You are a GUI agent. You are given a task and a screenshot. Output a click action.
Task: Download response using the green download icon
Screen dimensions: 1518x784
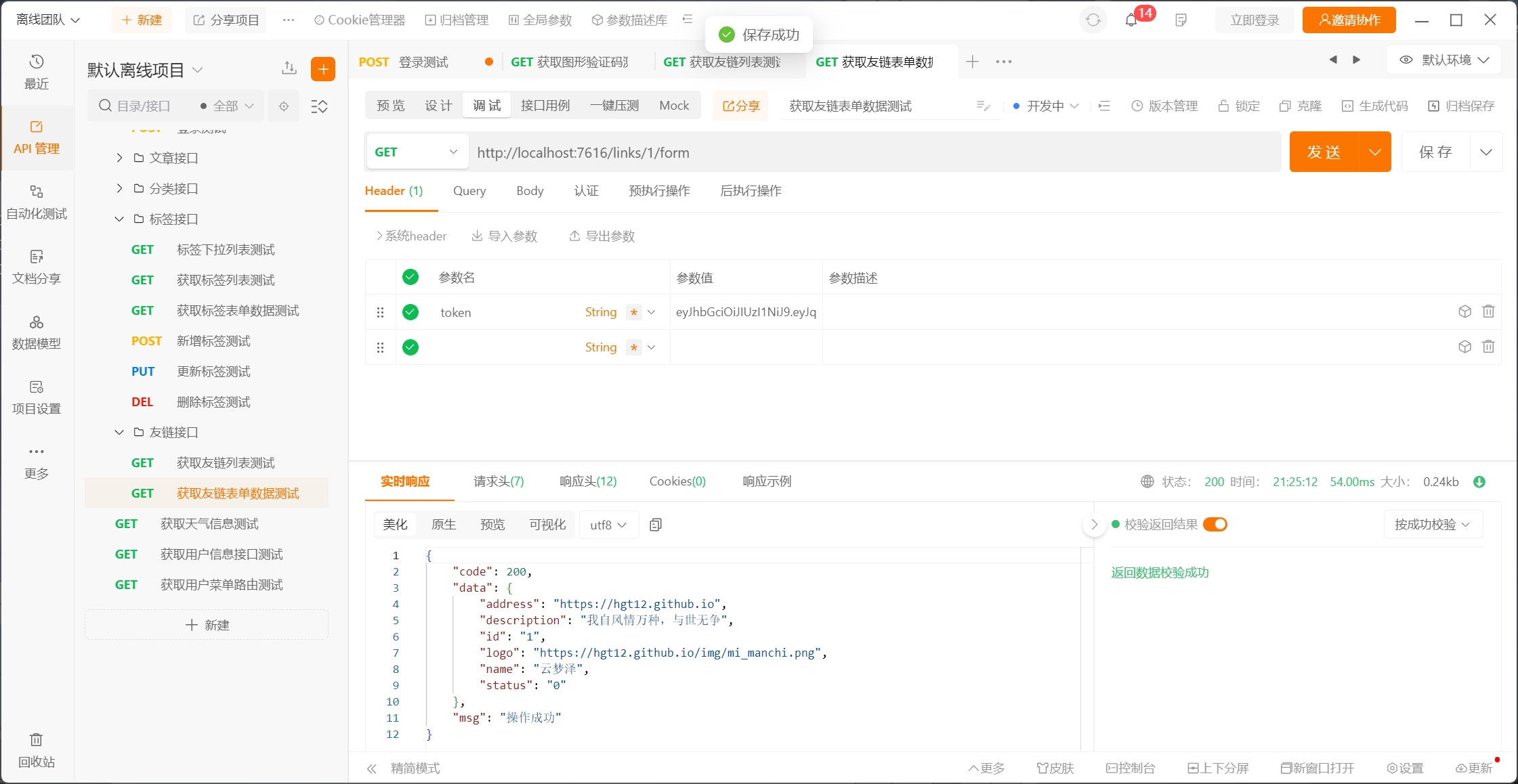1479,482
